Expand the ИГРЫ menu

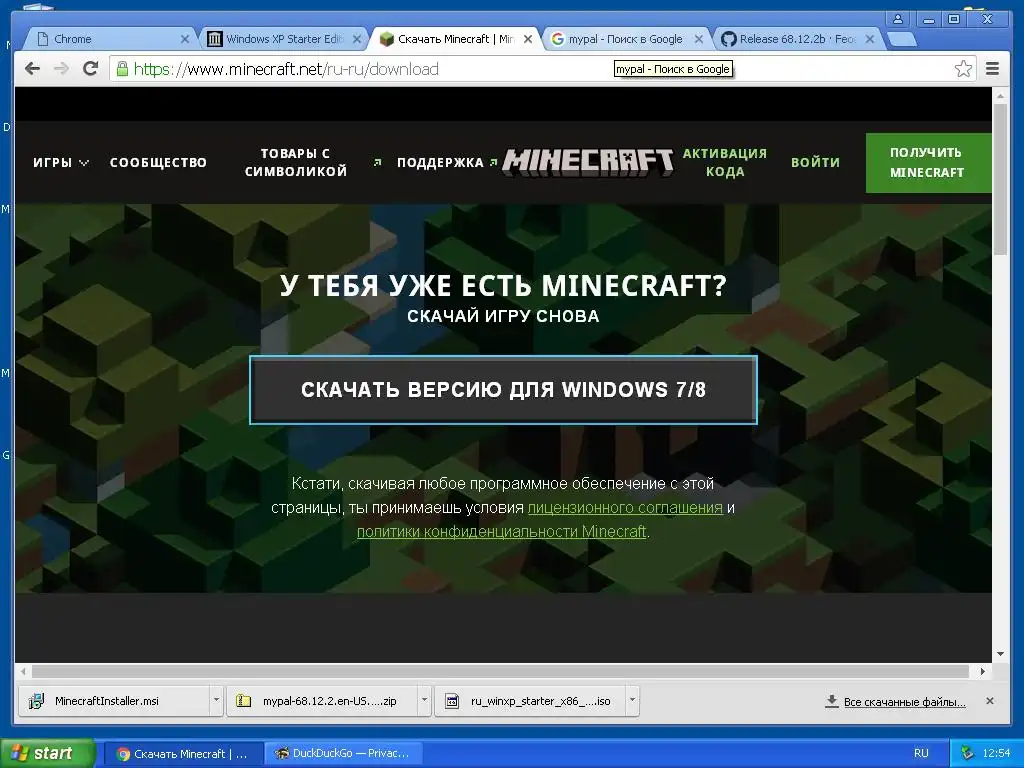pyautogui.click(x=61, y=163)
